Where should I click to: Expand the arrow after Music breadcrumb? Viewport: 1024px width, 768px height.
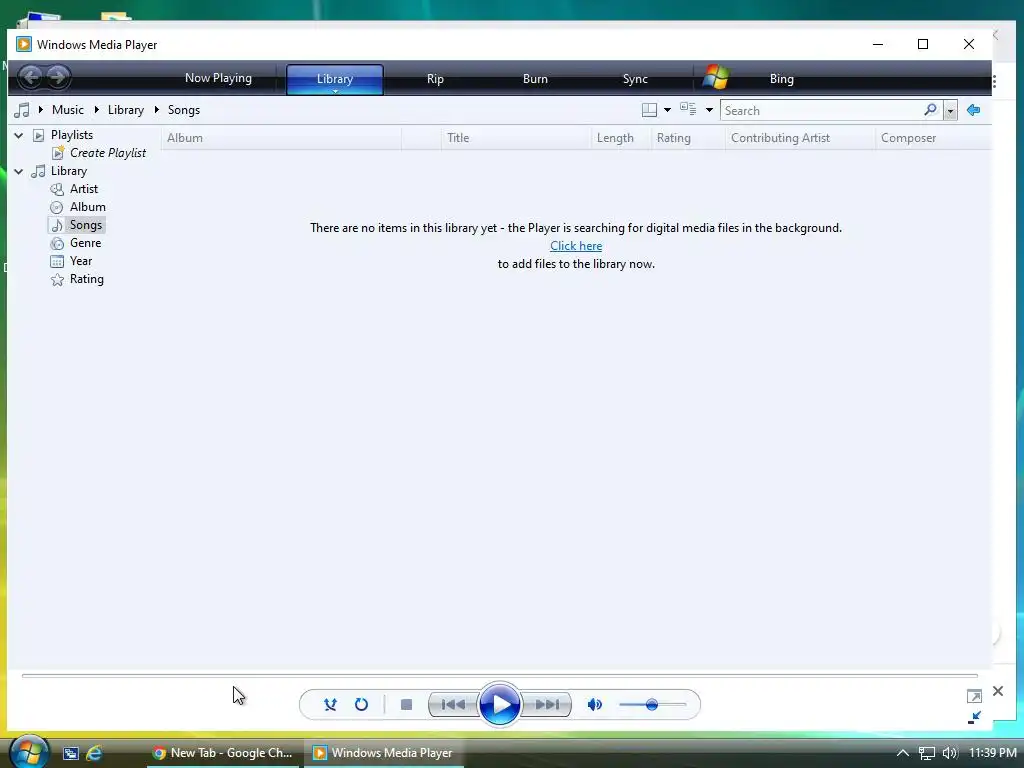coord(97,110)
